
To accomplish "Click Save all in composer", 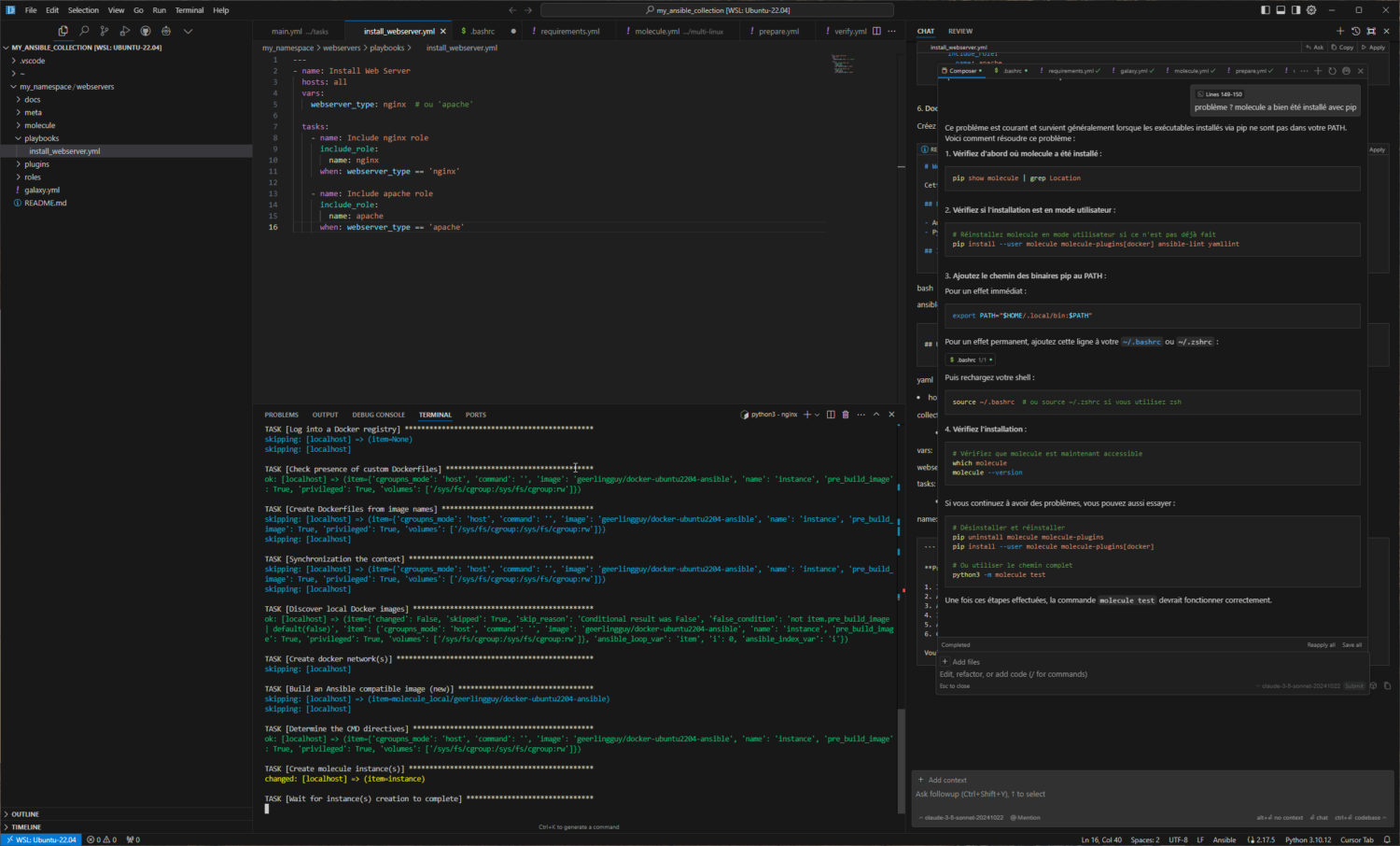I will tap(1351, 645).
